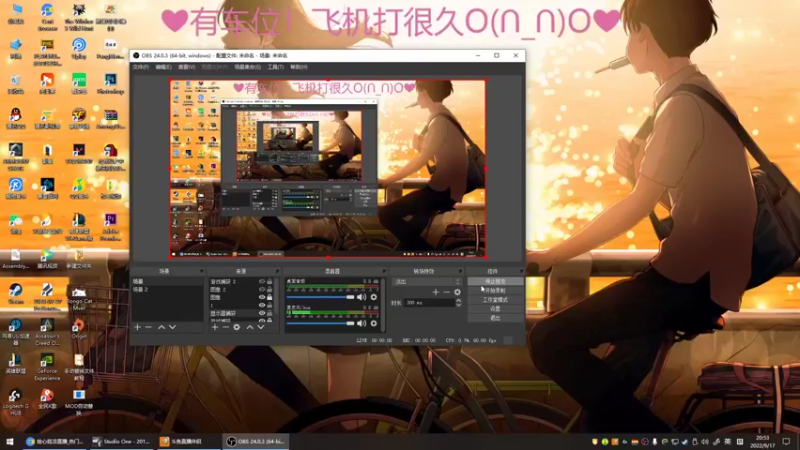Move the selected source up
800x450 pixels.
pyautogui.click(x=249, y=327)
